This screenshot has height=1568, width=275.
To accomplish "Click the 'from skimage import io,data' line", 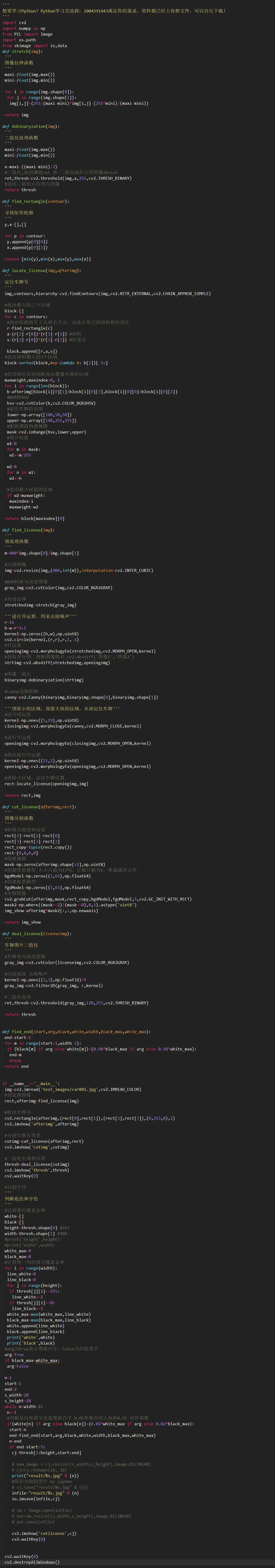I will [x=35, y=46].
